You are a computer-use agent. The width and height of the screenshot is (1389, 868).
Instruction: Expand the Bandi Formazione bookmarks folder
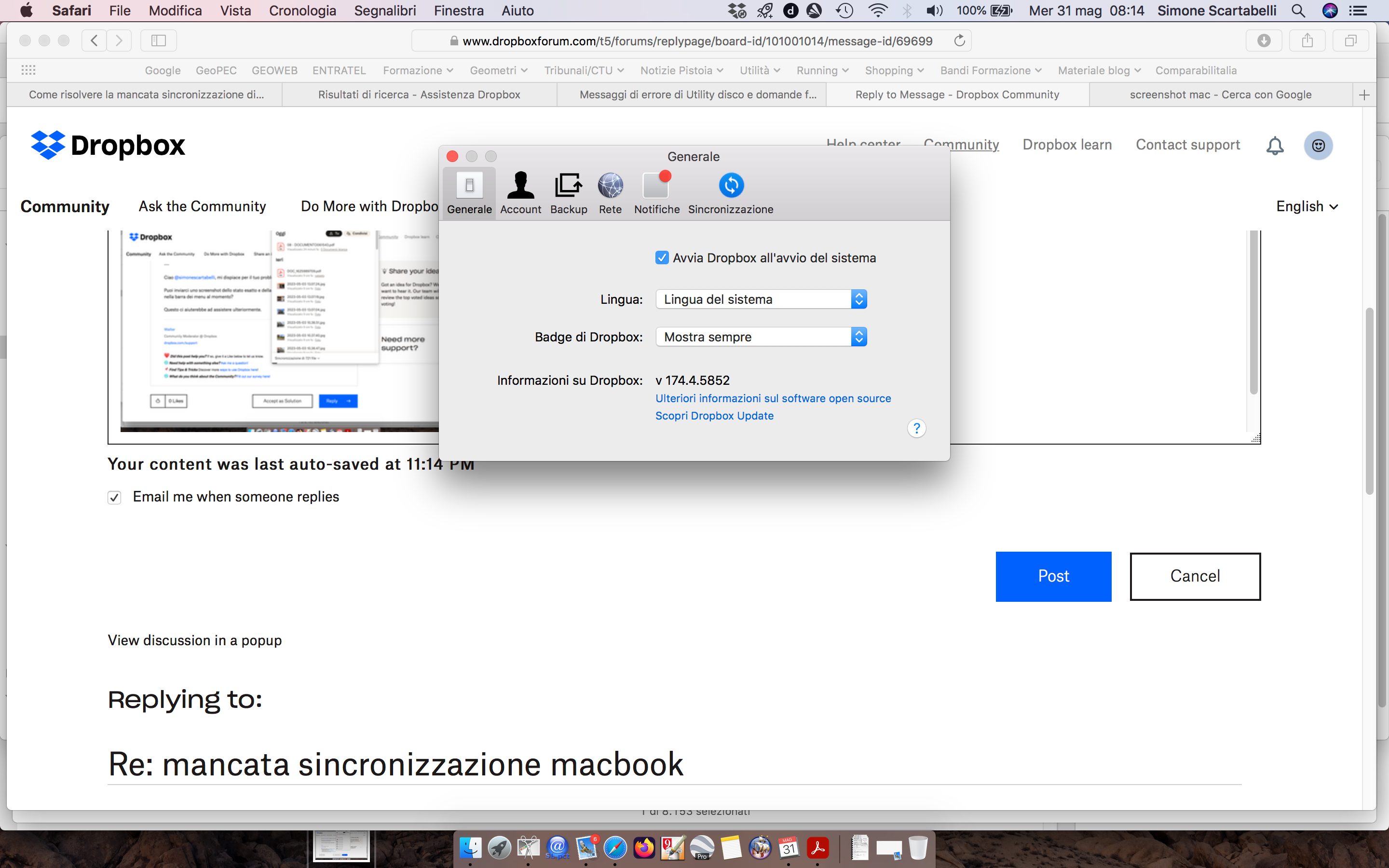[x=991, y=70]
